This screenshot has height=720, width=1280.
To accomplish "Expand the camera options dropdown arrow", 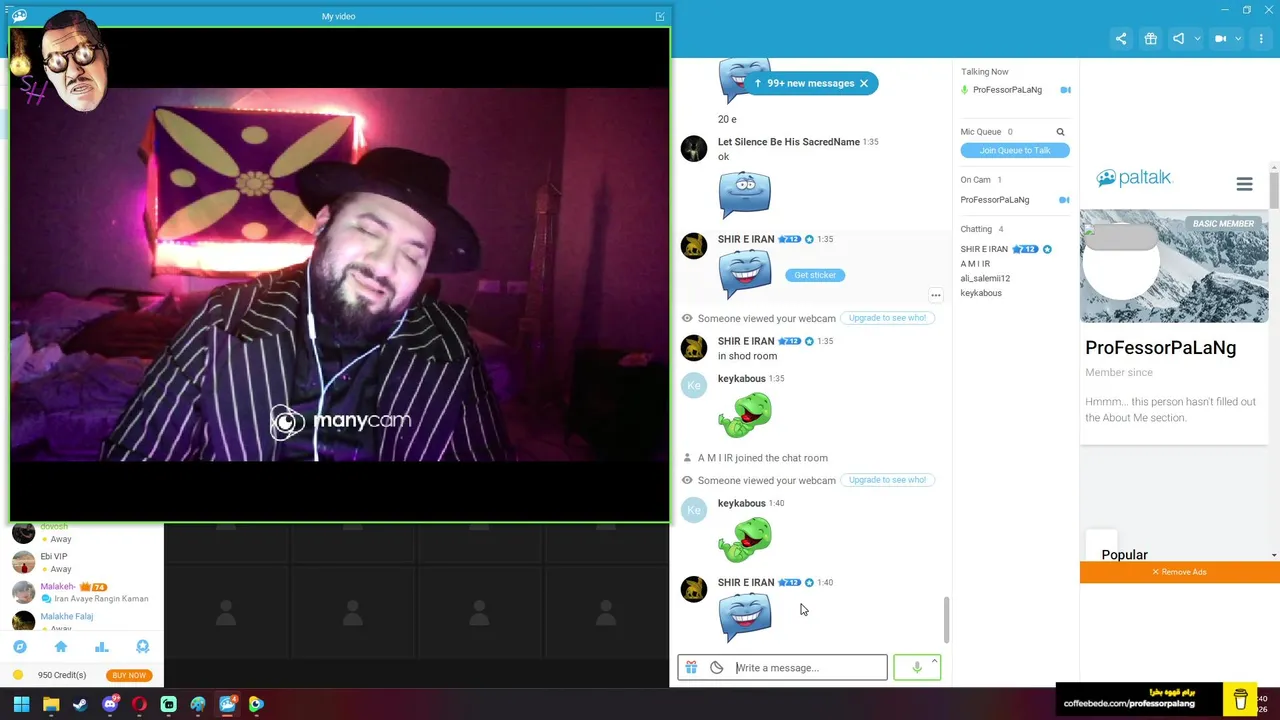I will (1238, 39).
